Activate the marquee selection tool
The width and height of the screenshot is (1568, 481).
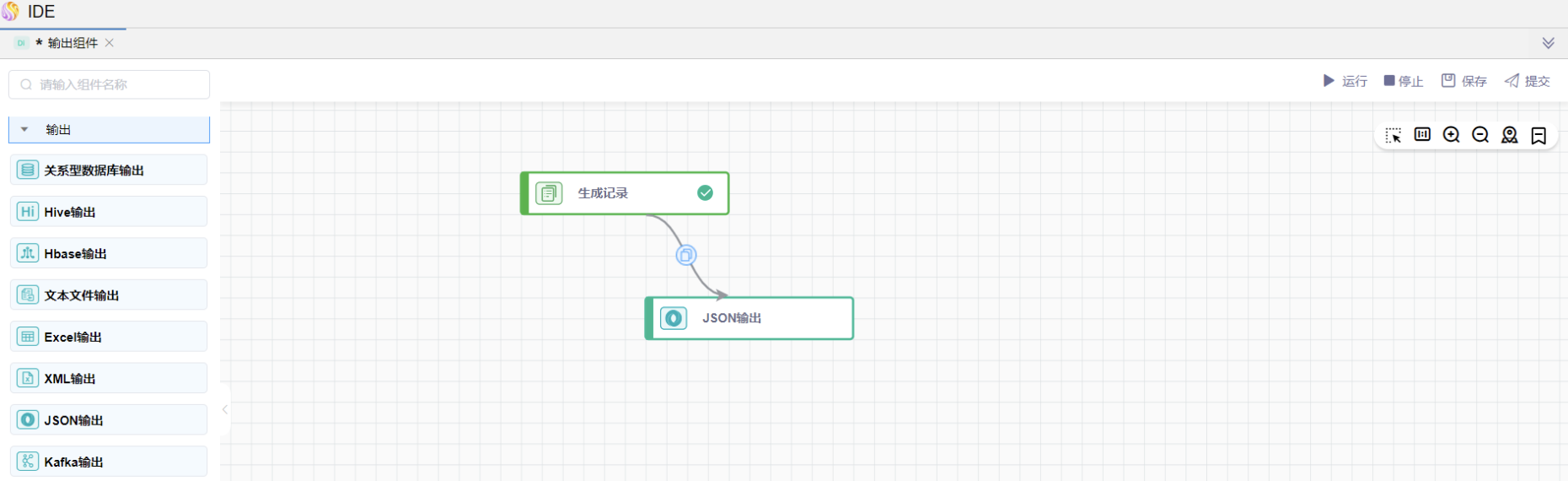[1393, 135]
